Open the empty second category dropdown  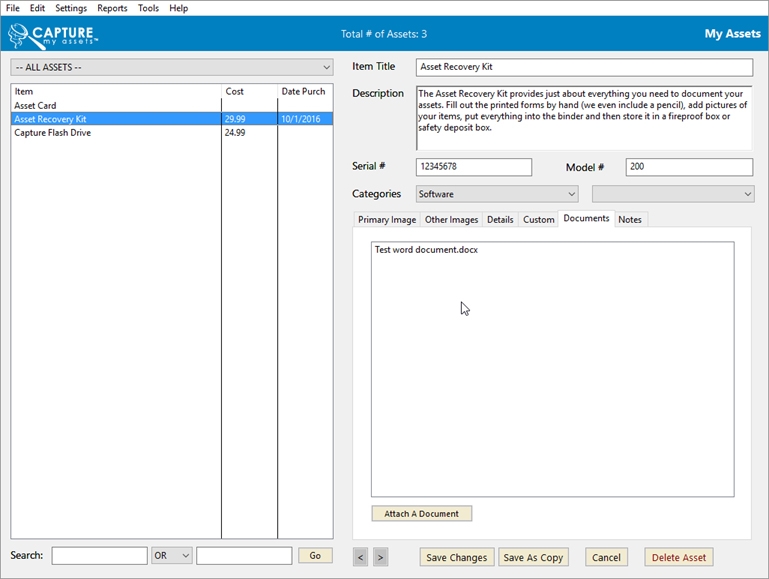tap(672, 194)
